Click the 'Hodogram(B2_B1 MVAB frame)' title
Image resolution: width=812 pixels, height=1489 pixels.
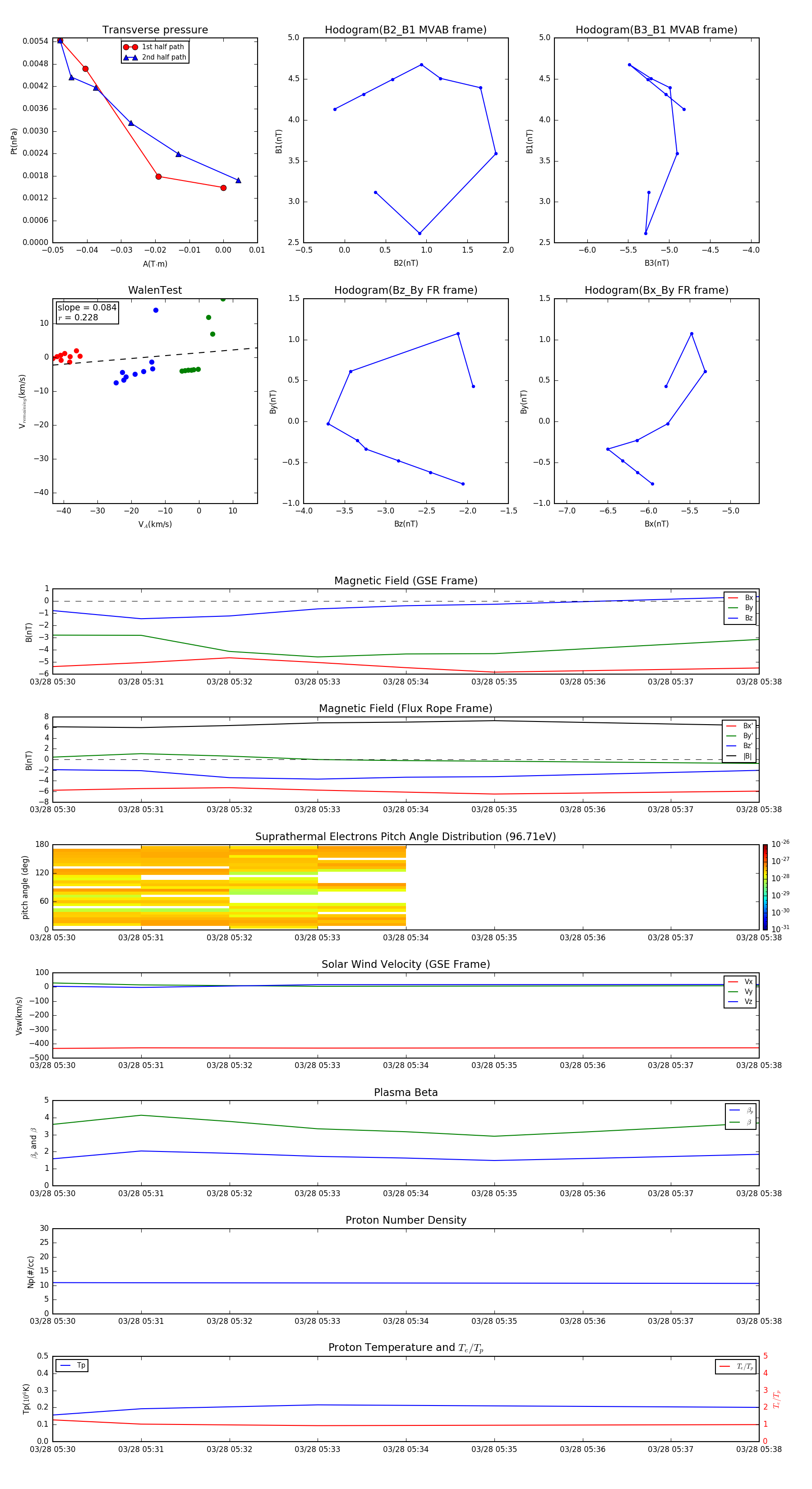tap(406, 30)
